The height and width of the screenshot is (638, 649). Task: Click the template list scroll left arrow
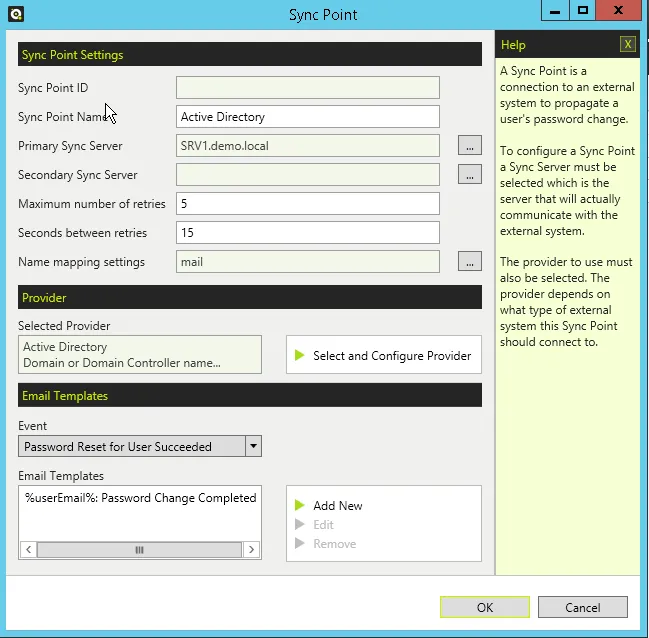(x=29, y=550)
